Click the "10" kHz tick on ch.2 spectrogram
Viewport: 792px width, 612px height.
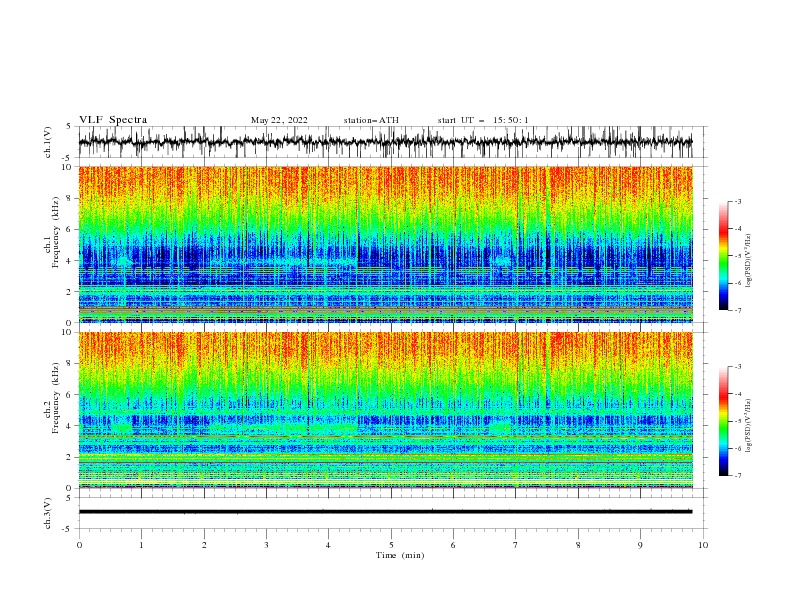pyautogui.click(x=67, y=332)
